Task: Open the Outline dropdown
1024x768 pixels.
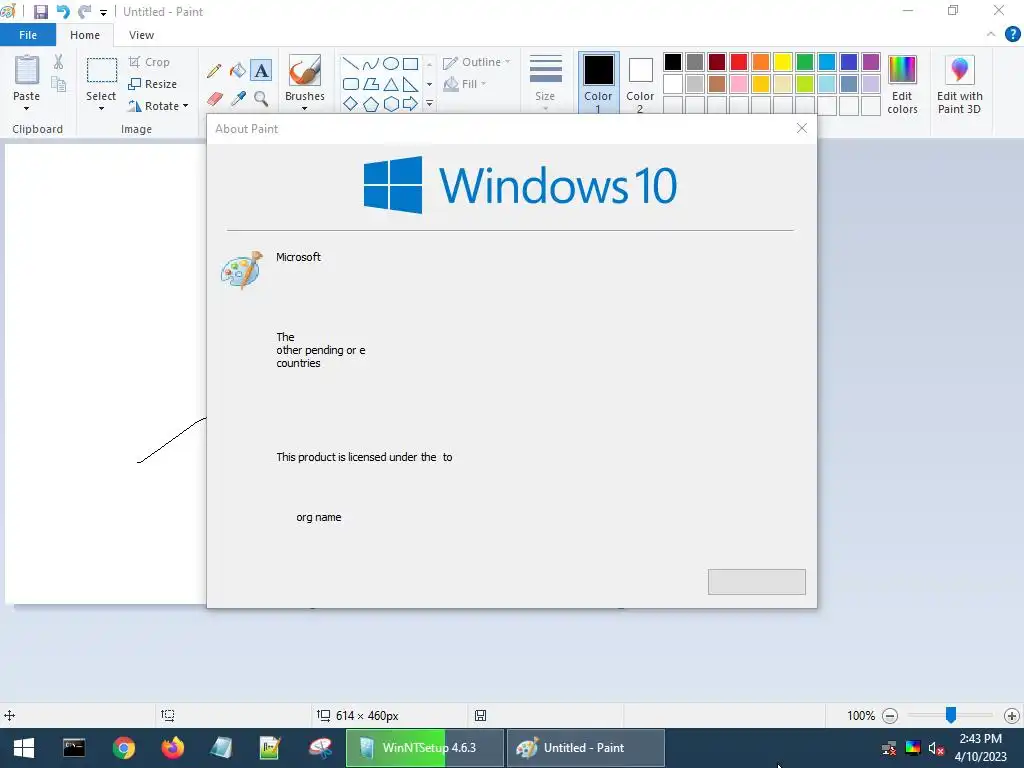Action: tap(477, 63)
